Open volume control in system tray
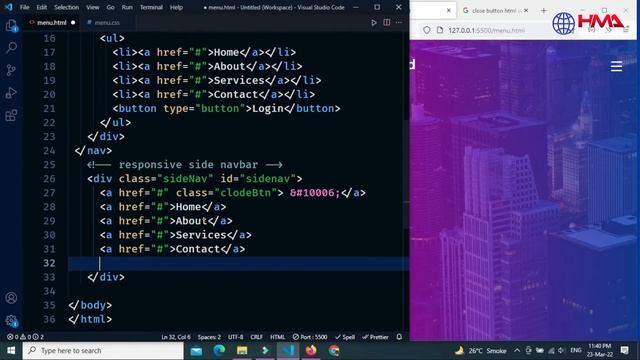 561,351
